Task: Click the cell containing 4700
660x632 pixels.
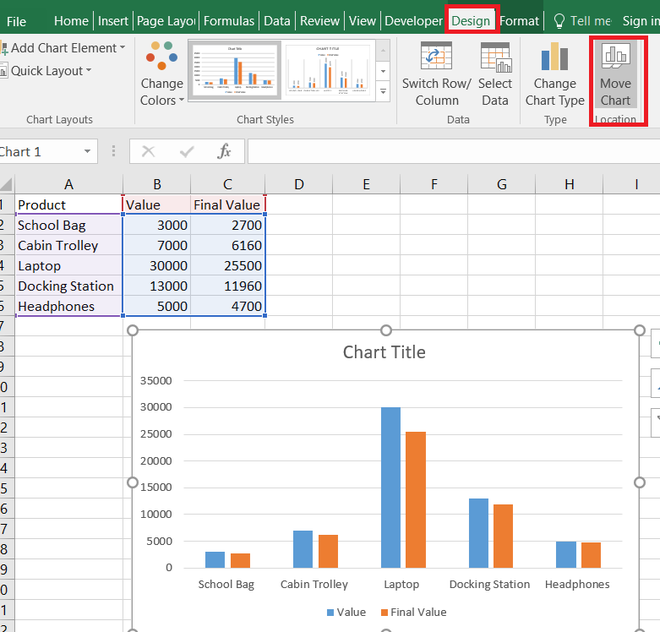Action: (x=228, y=306)
